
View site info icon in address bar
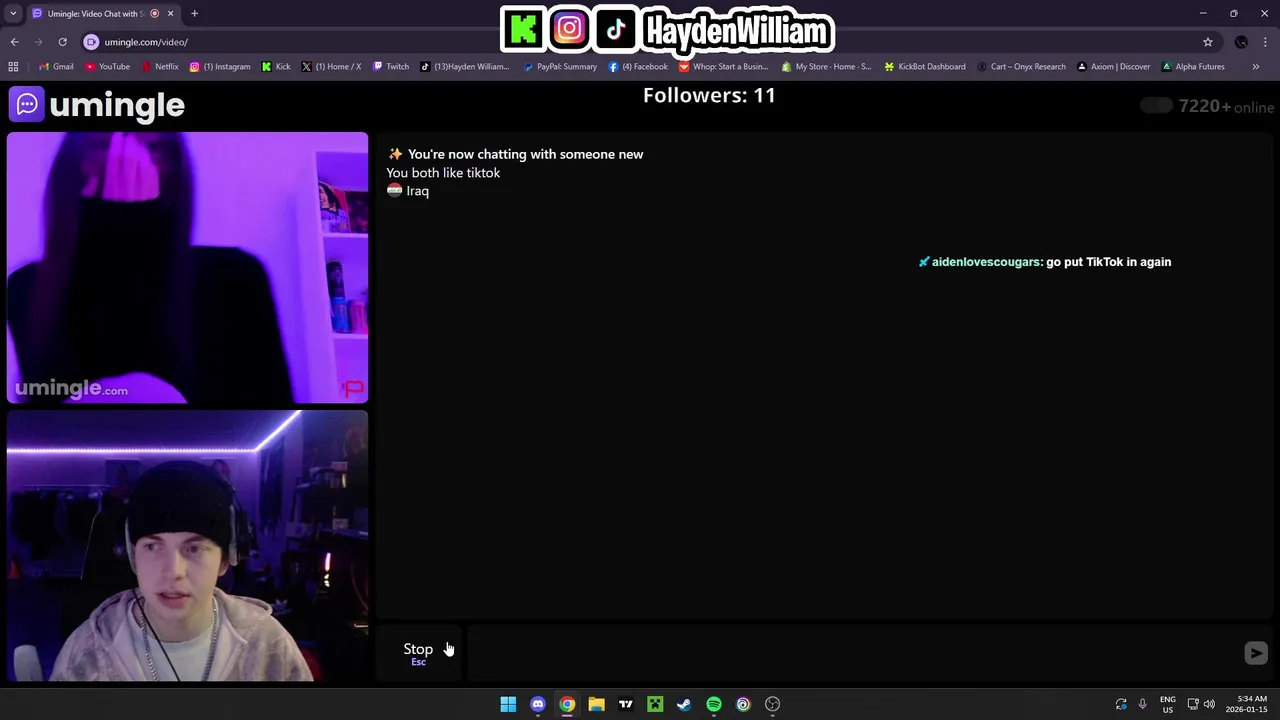pos(91,42)
